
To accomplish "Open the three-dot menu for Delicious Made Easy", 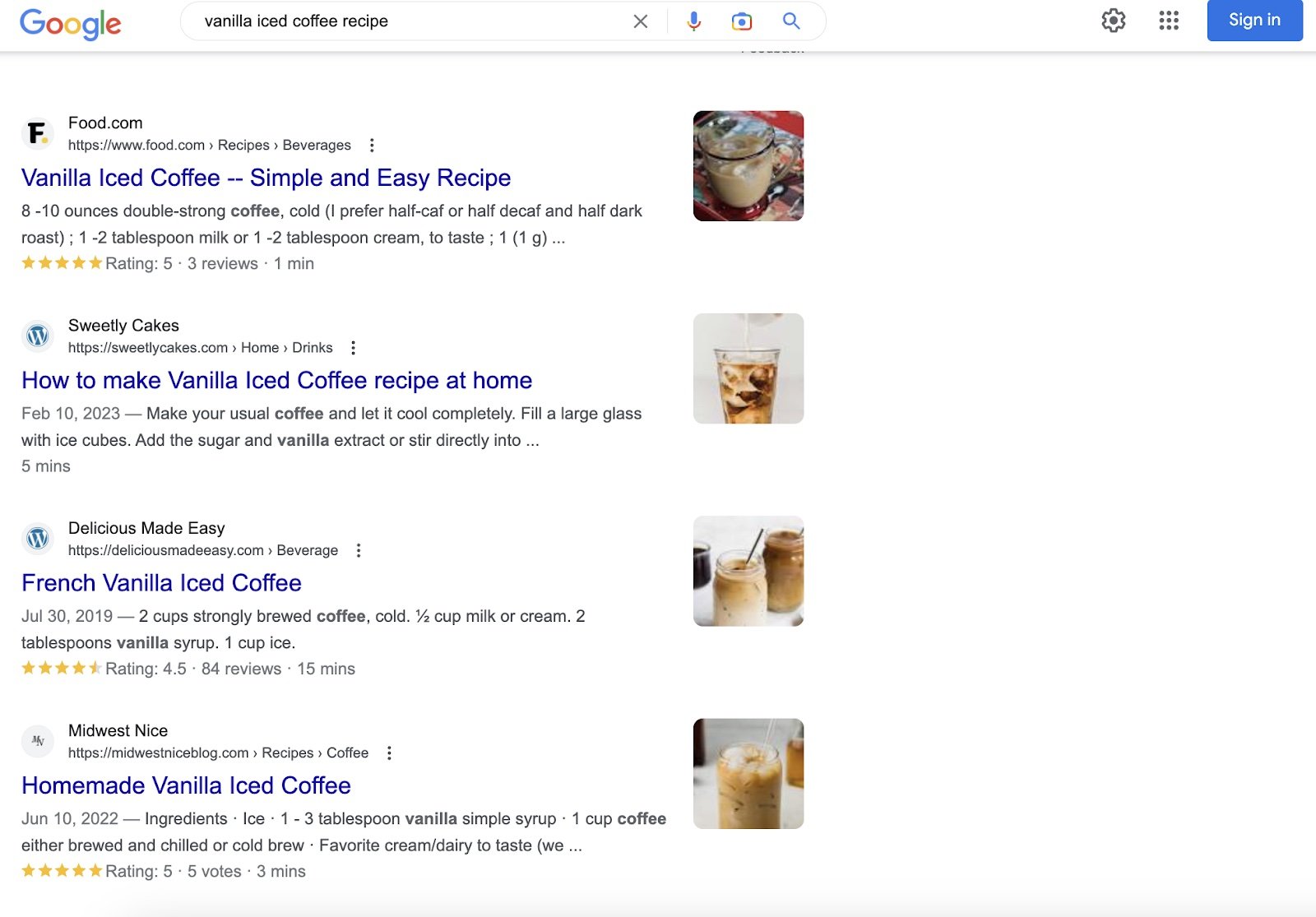I will click(x=359, y=550).
